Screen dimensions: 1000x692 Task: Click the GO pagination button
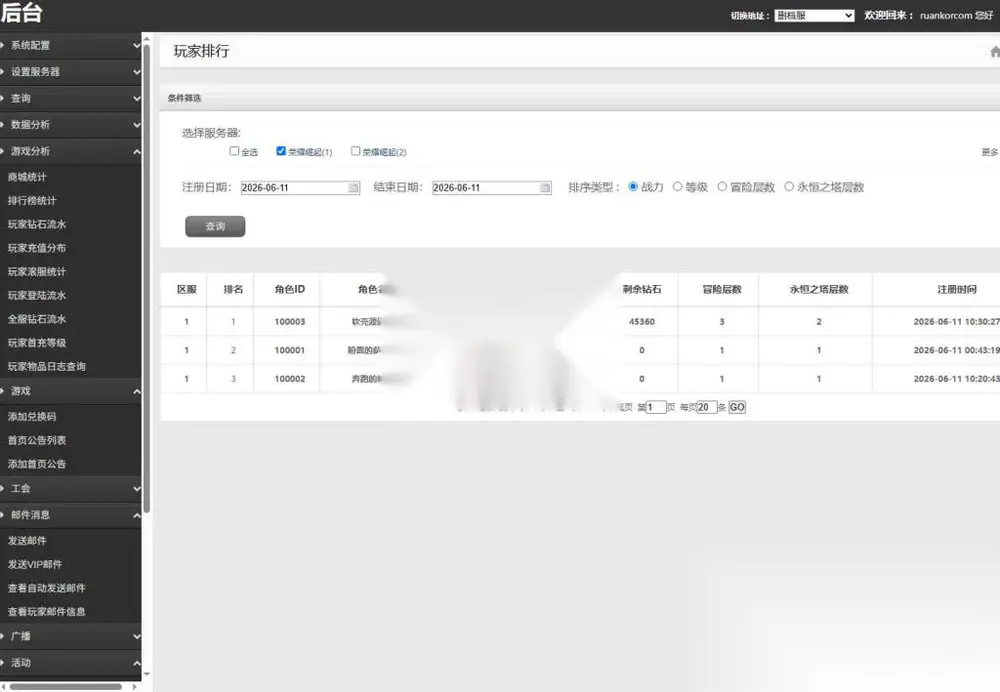click(x=737, y=407)
